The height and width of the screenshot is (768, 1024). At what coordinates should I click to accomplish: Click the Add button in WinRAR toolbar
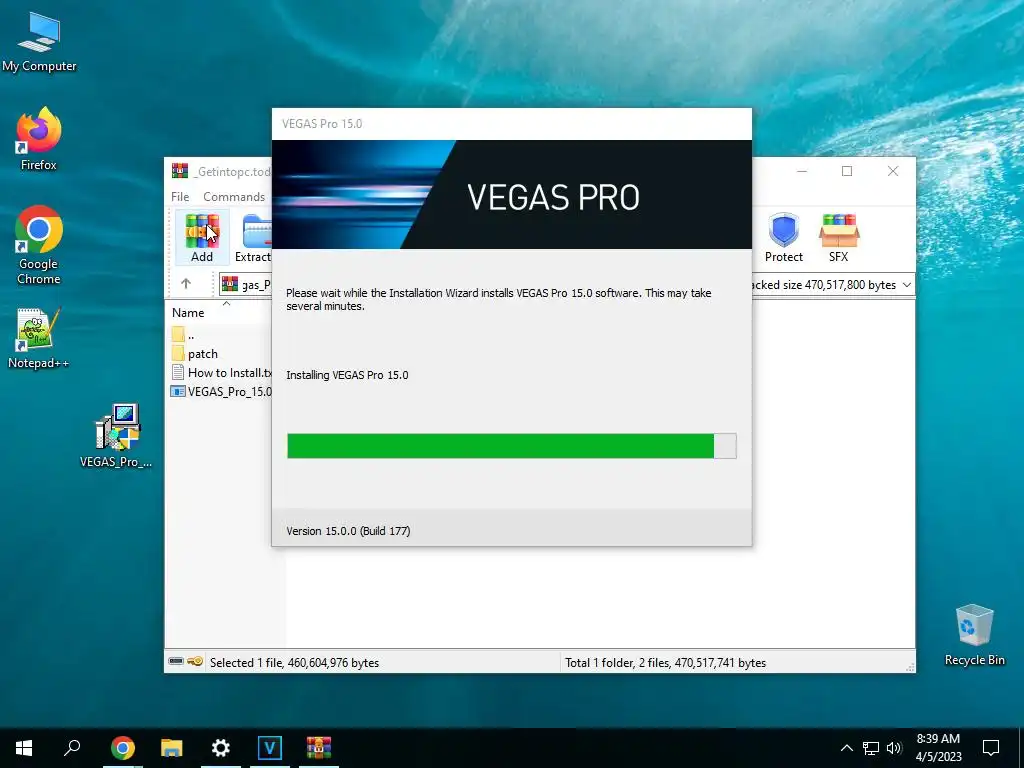click(202, 238)
